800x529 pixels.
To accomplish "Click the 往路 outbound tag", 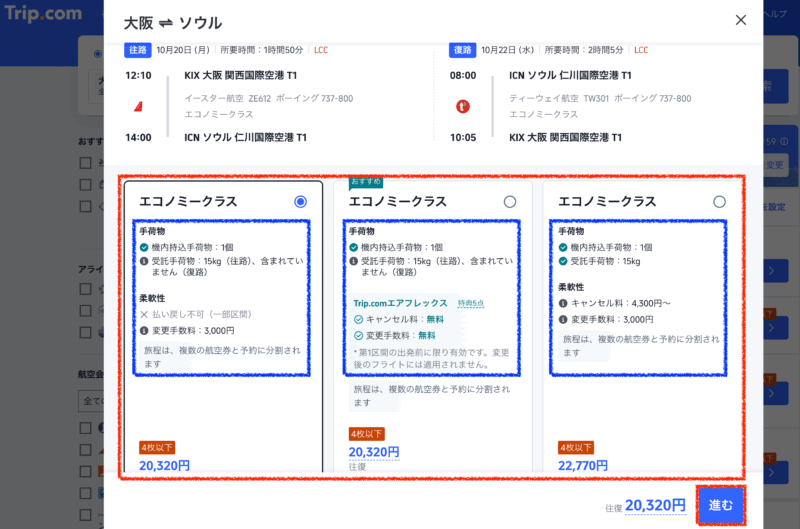I will 138,50.
